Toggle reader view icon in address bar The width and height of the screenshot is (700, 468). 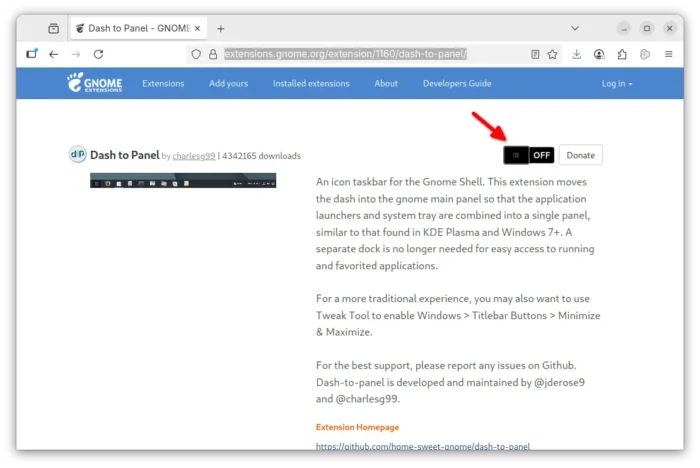(x=535, y=54)
